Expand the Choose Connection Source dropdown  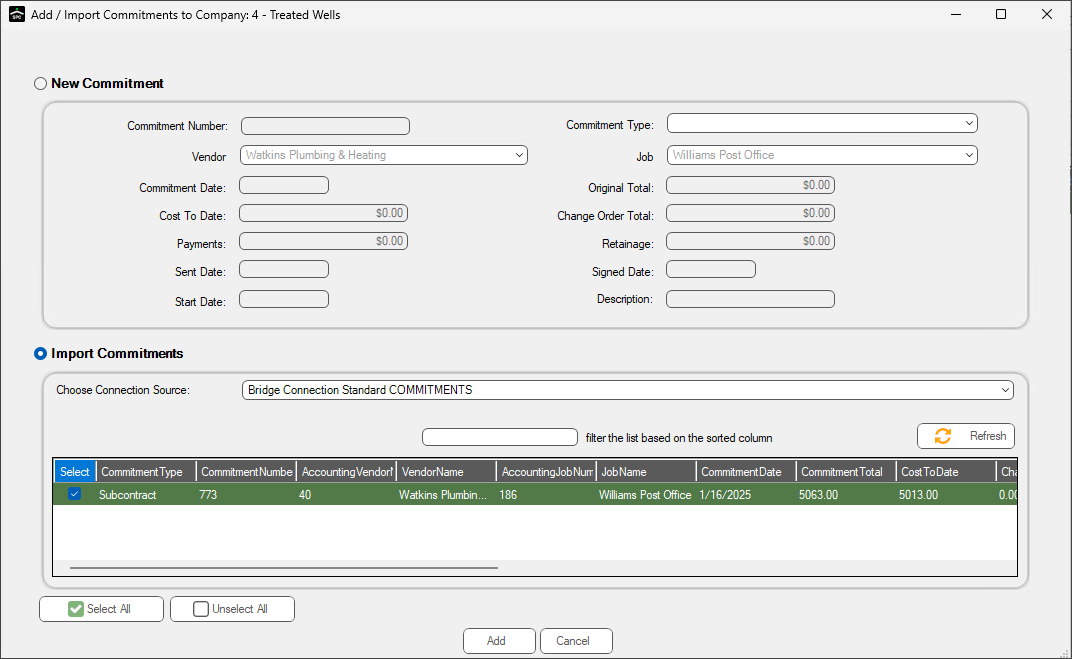[x=628, y=390]
